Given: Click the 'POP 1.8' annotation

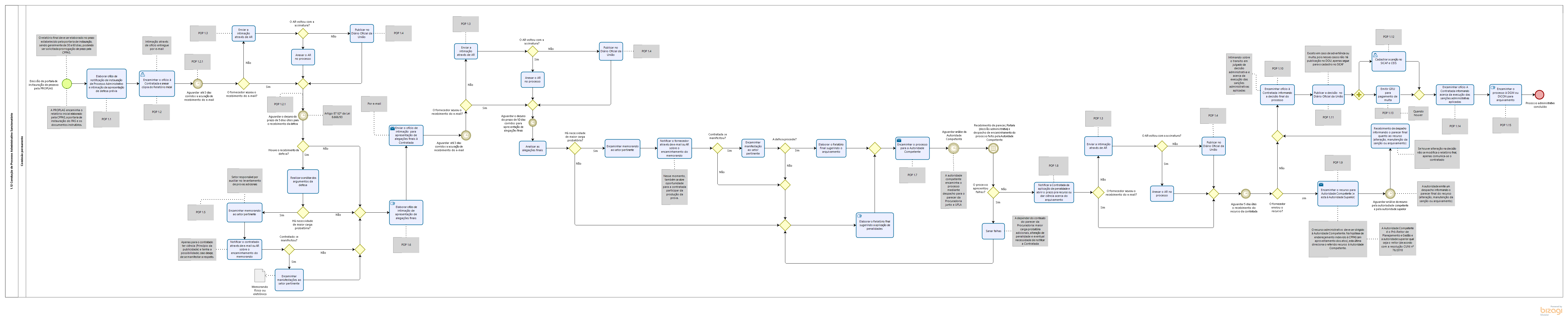Looking at the screenshot, I should point(1054,166).
